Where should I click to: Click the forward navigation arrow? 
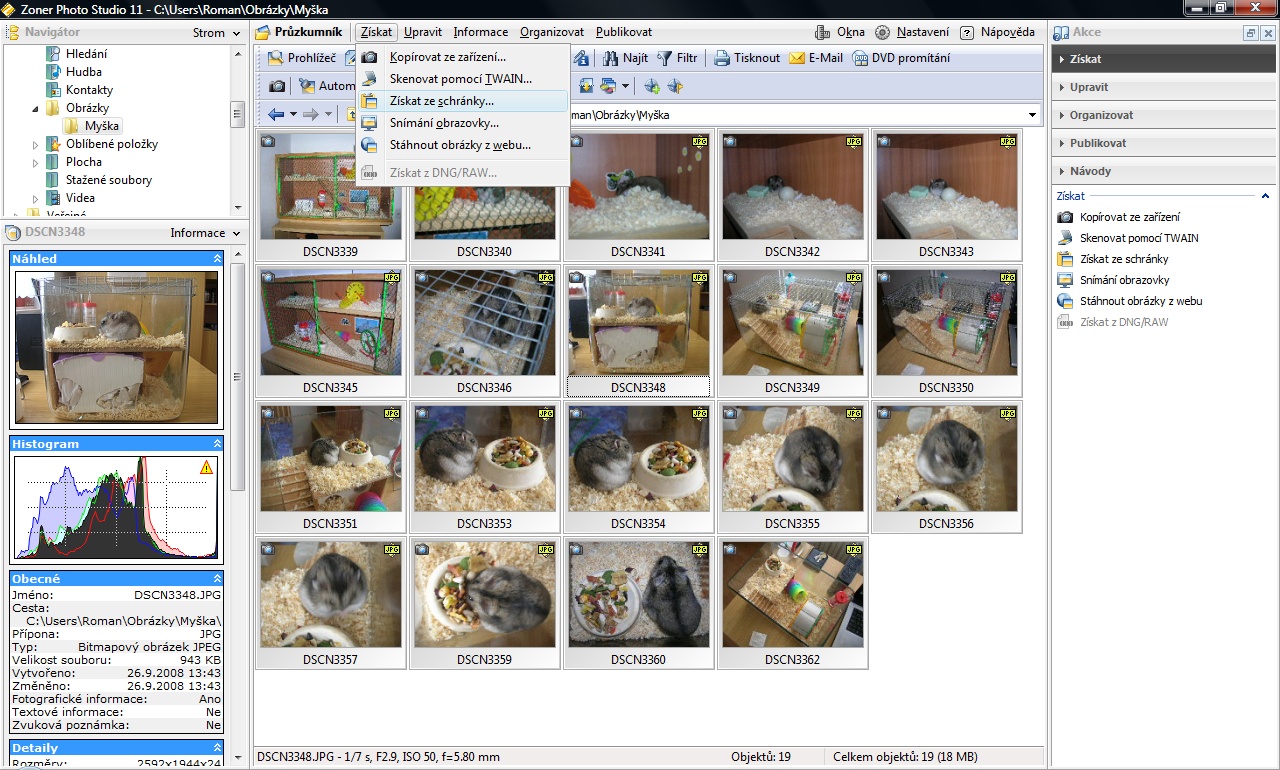310,114
